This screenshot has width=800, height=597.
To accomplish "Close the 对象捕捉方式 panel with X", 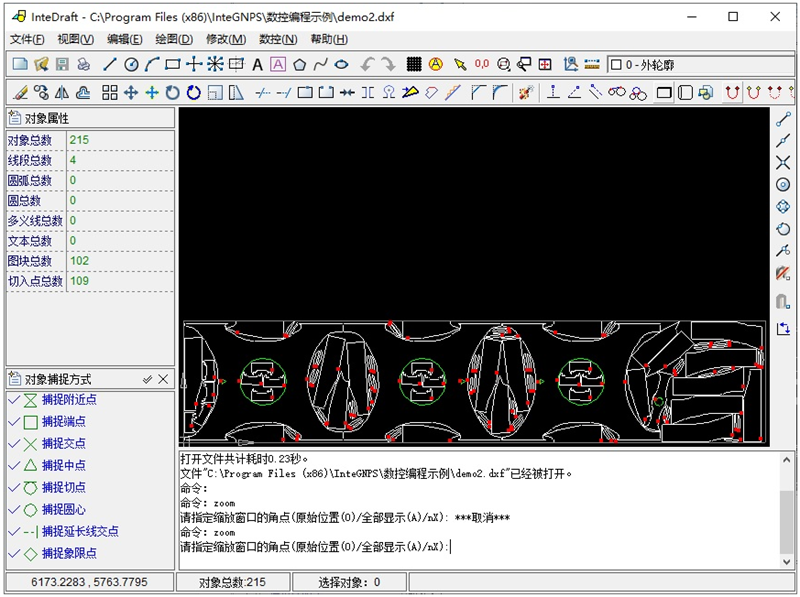I will coord(163,379).
